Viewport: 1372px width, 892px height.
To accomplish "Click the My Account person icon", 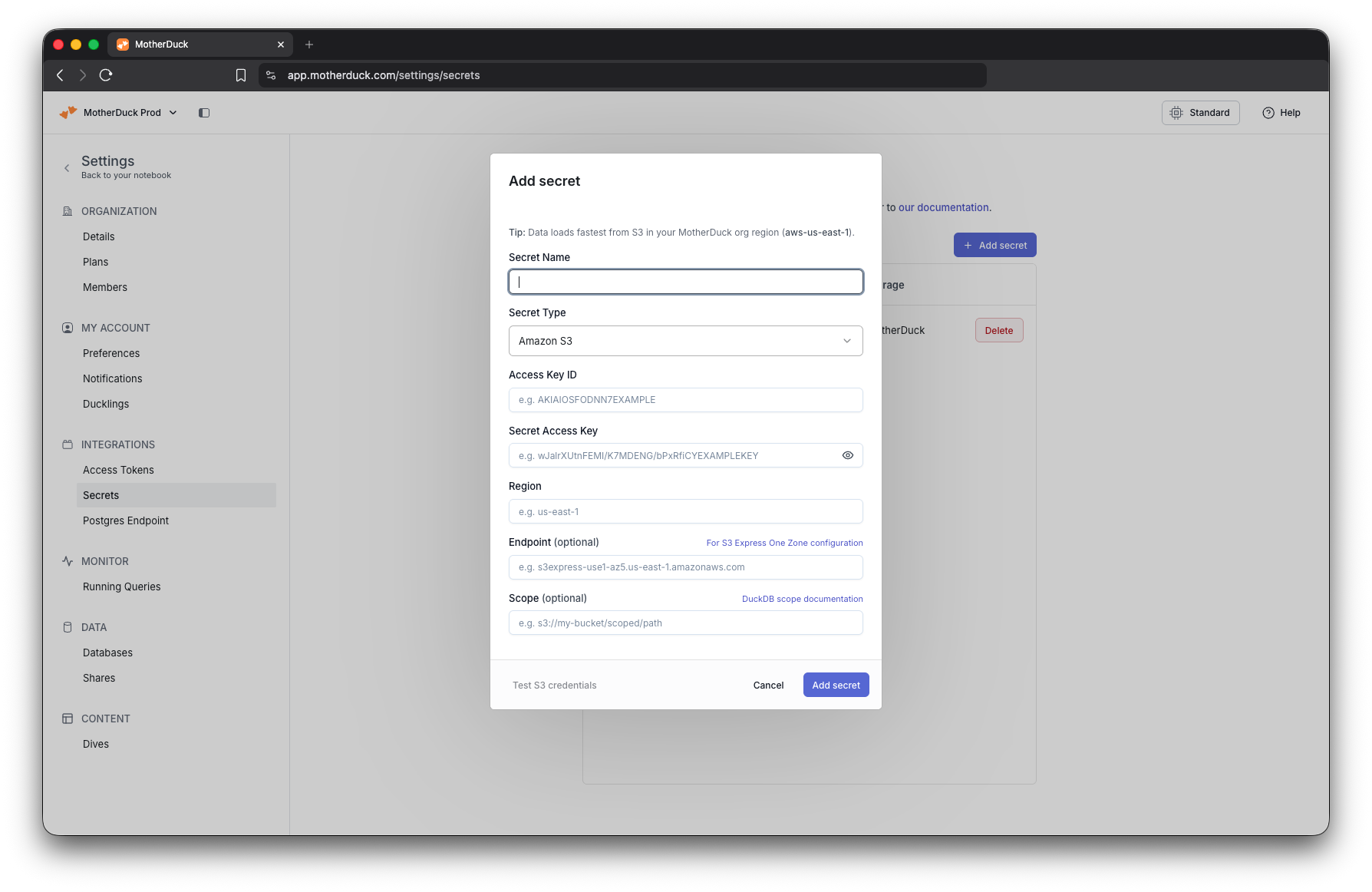I will click(x=68, y=328).
